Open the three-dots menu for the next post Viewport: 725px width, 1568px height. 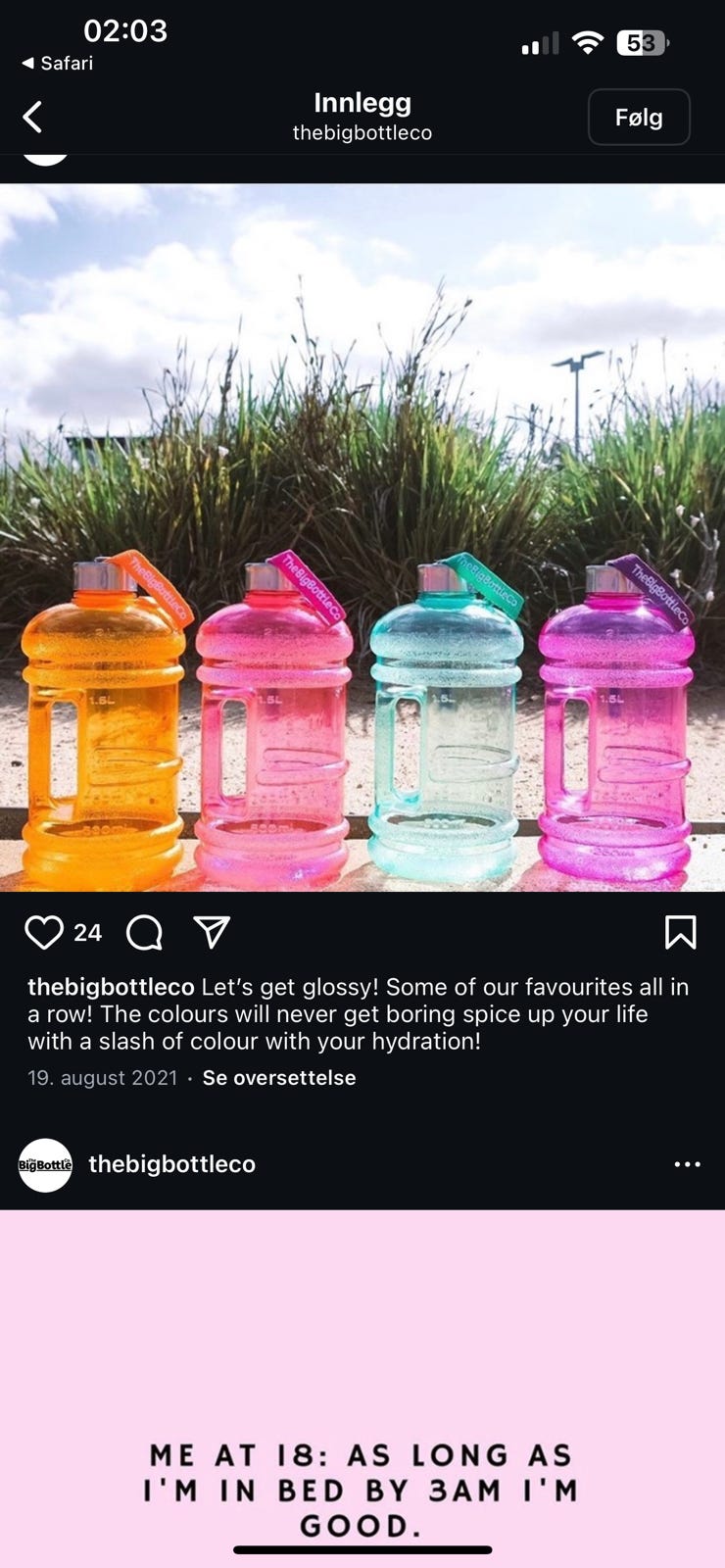pyautogui.click(x=688, y=1164)
